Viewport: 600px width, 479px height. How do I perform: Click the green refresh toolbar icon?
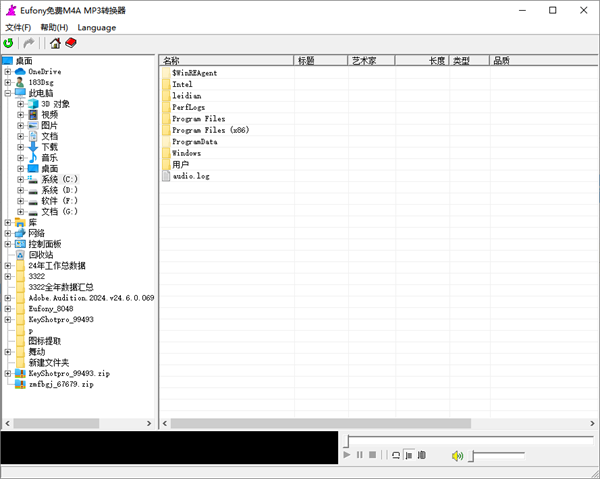pyautogui.click(x=9, y=43)
